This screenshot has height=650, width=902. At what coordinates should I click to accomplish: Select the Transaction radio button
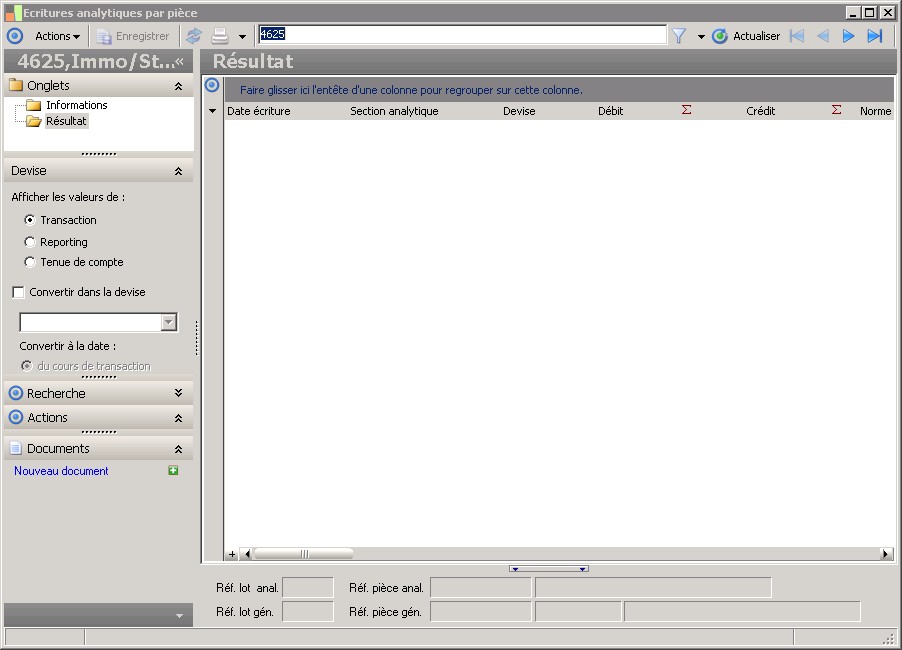tap(30, 220)
